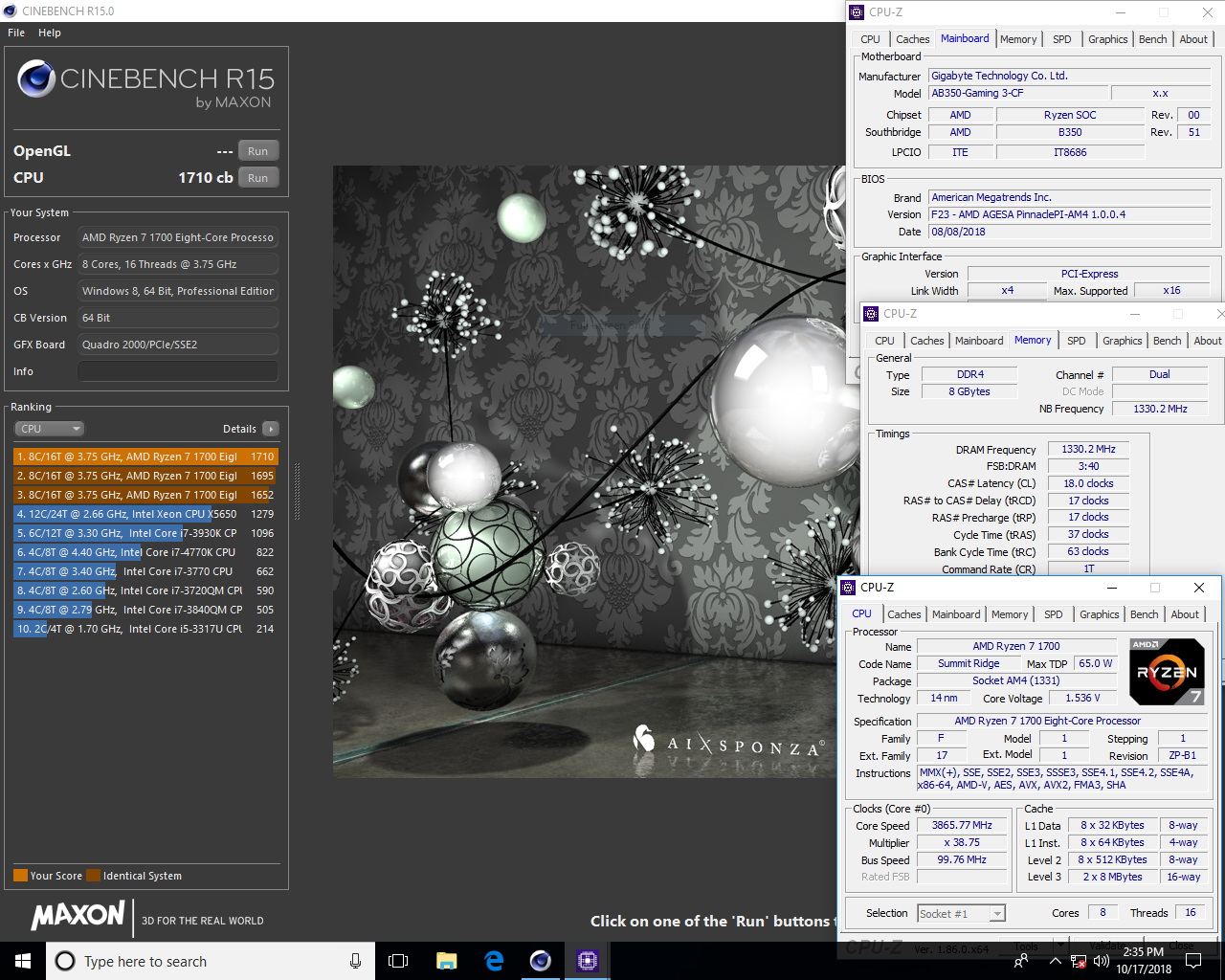Click the Type here to search box

pos(211,961)
